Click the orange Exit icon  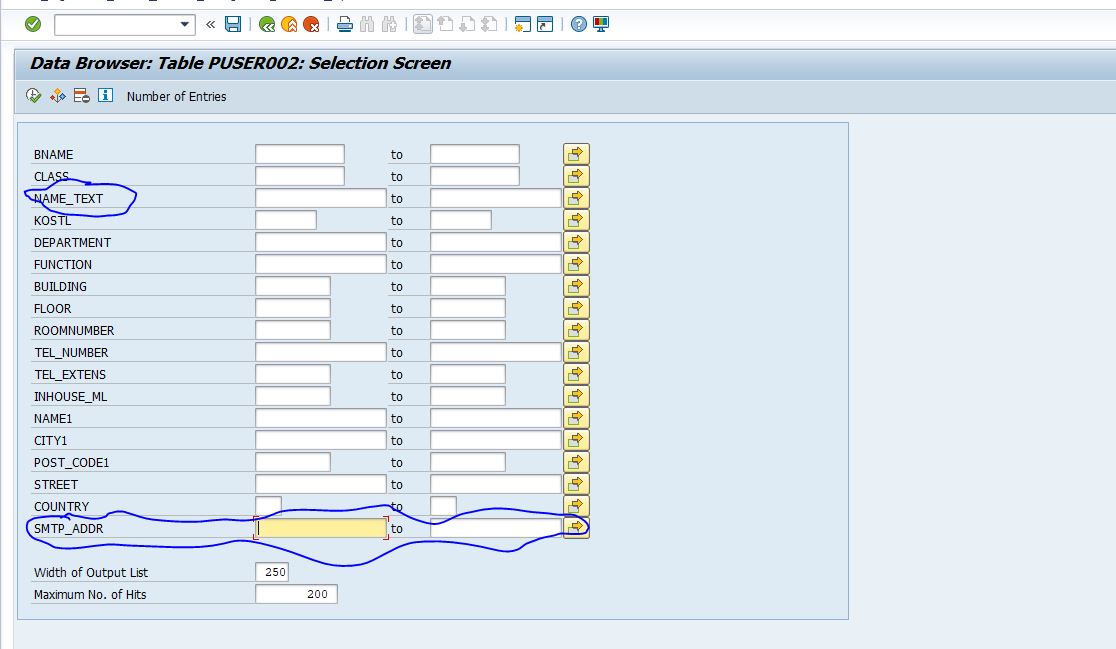click(x=289, y=24)
